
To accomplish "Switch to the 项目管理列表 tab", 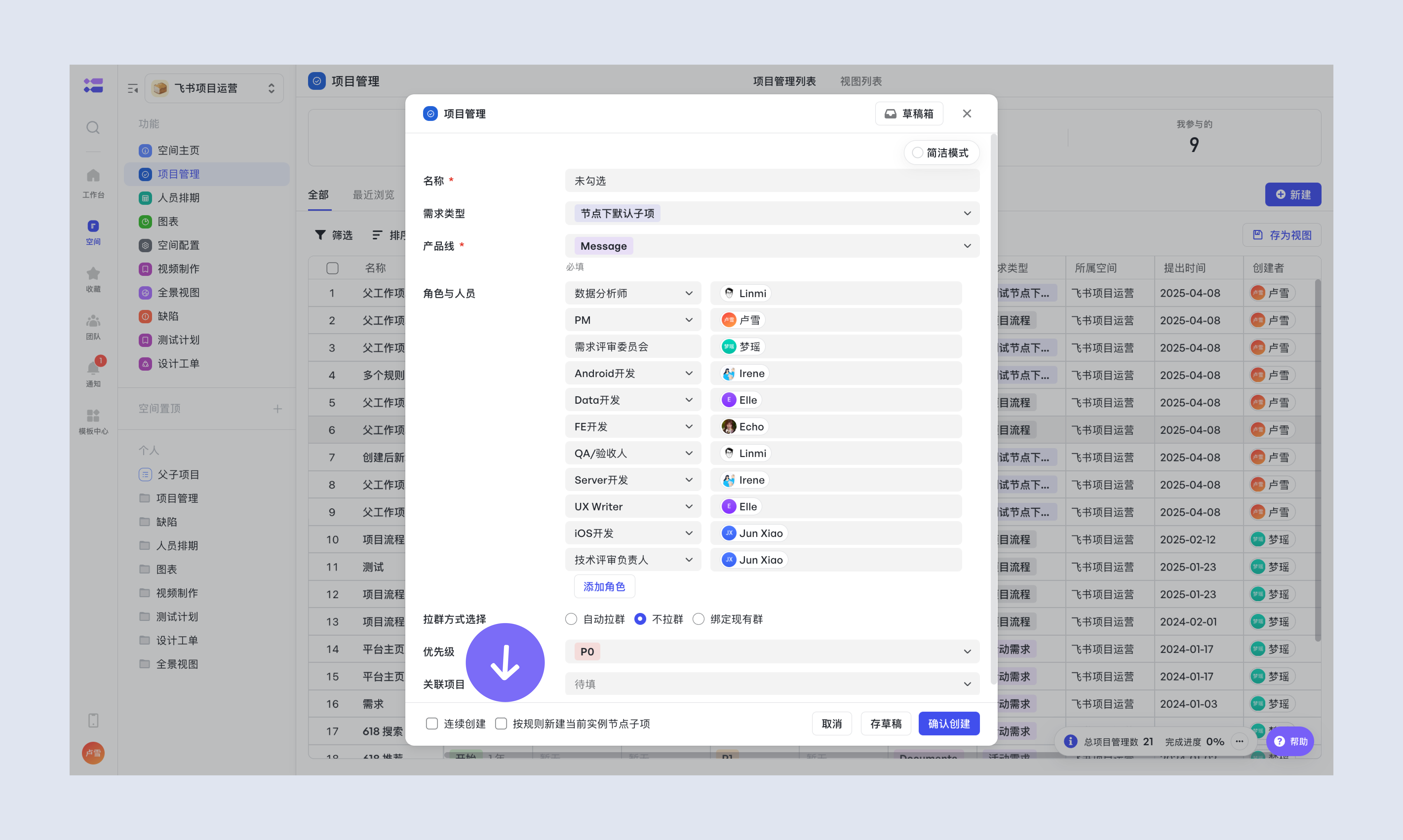I will click(x=784, y=81).
